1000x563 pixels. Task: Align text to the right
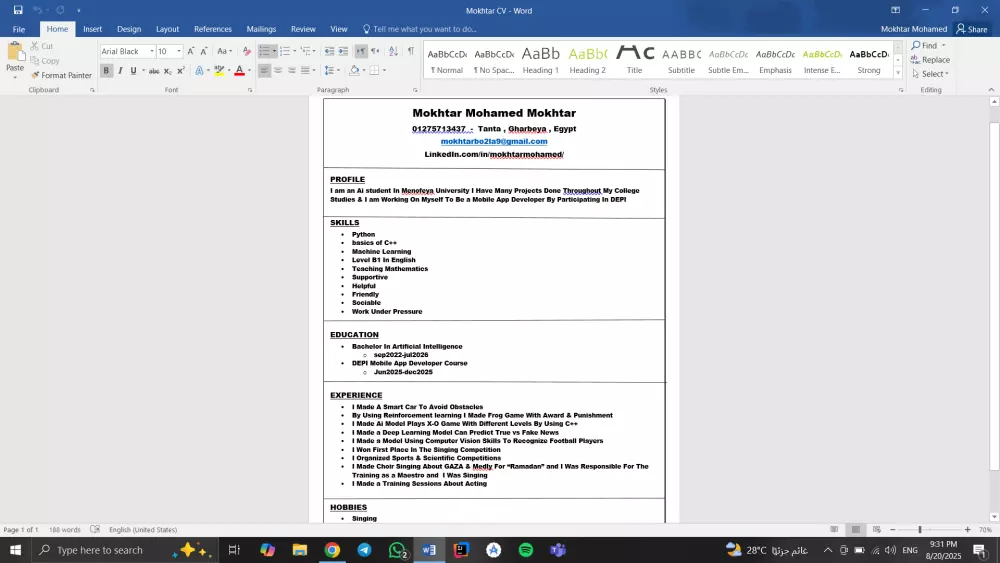click(x=292, y=70)
